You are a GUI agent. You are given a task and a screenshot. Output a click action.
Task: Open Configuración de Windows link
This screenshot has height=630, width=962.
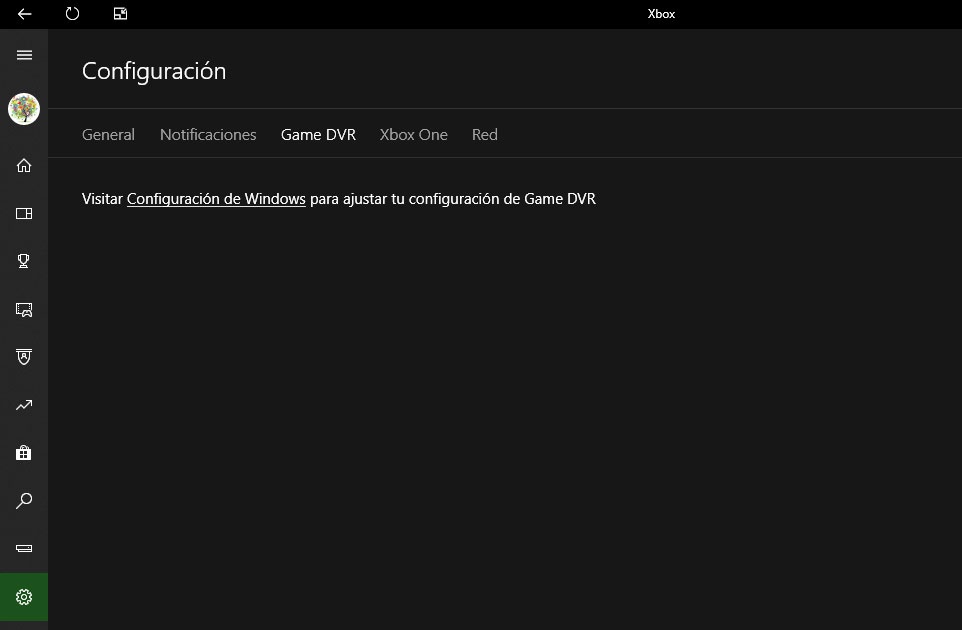[x=216, y=199]
